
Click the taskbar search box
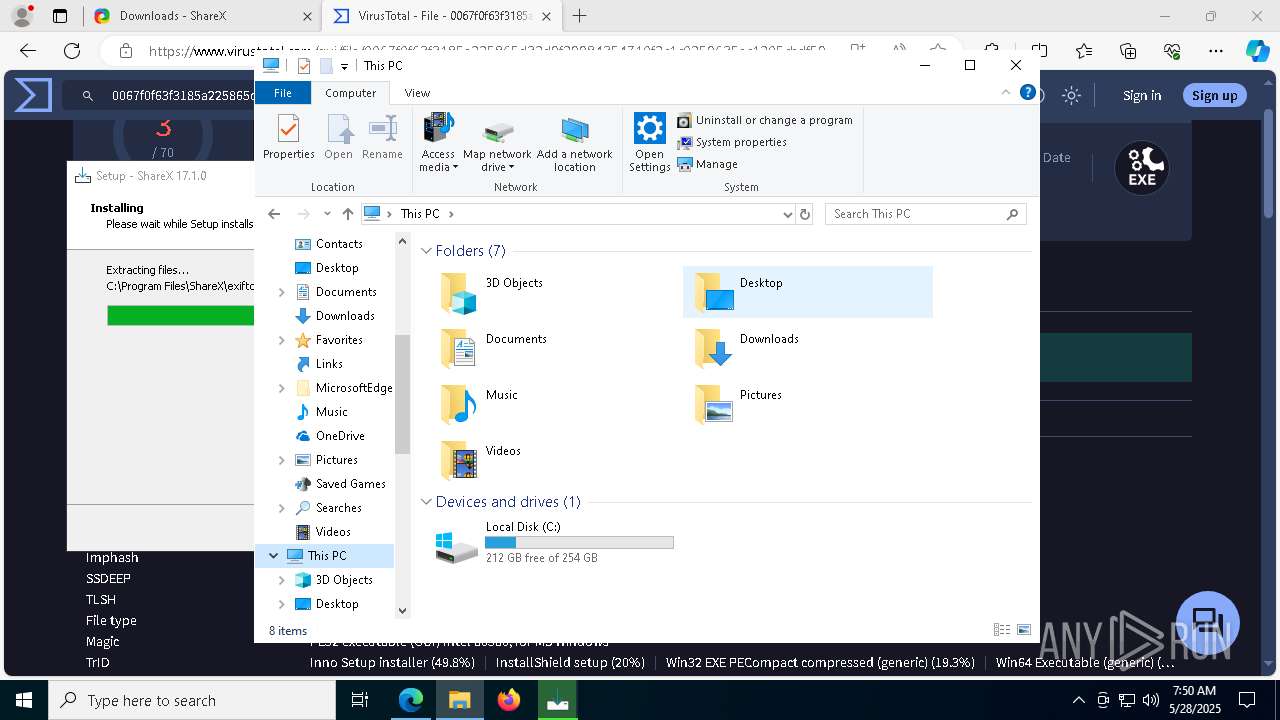pos(192,700)
